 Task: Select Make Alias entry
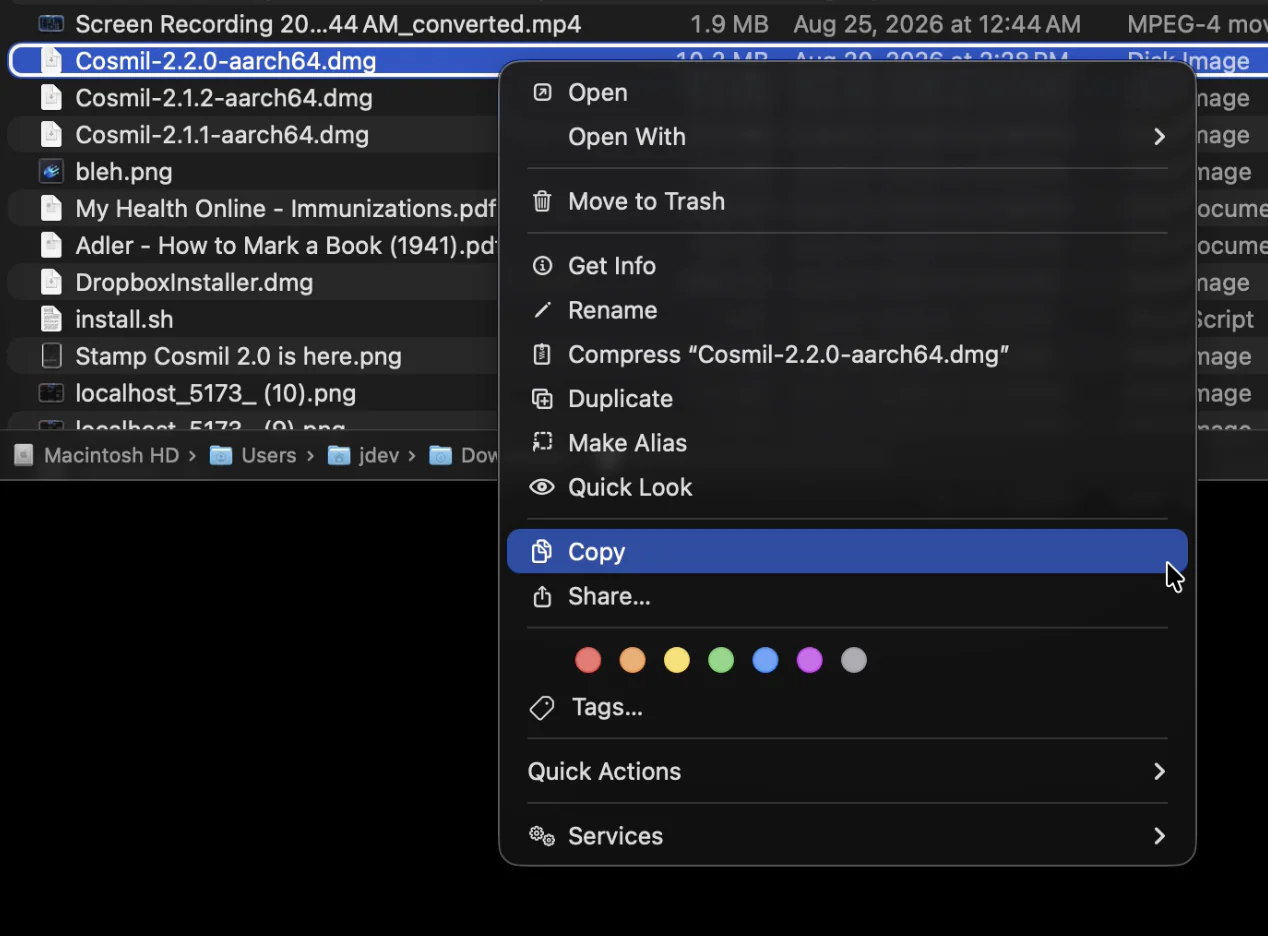847,442
